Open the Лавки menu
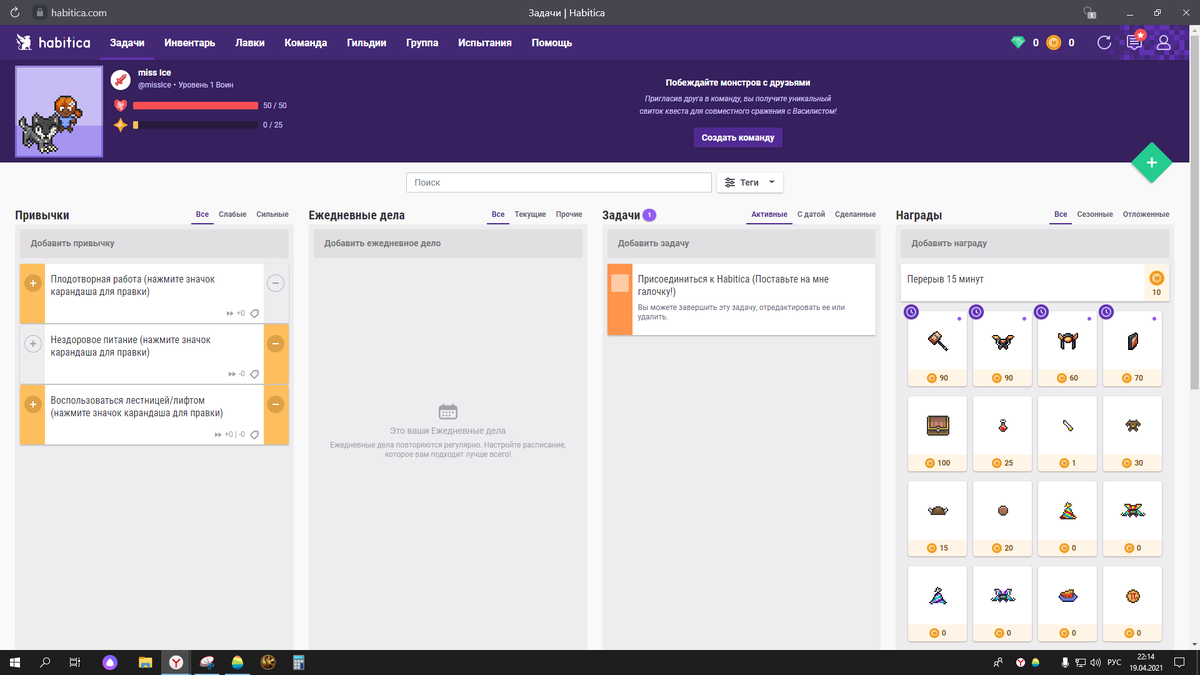This screenshot has width=1200, height=675. tap(250, 43)
